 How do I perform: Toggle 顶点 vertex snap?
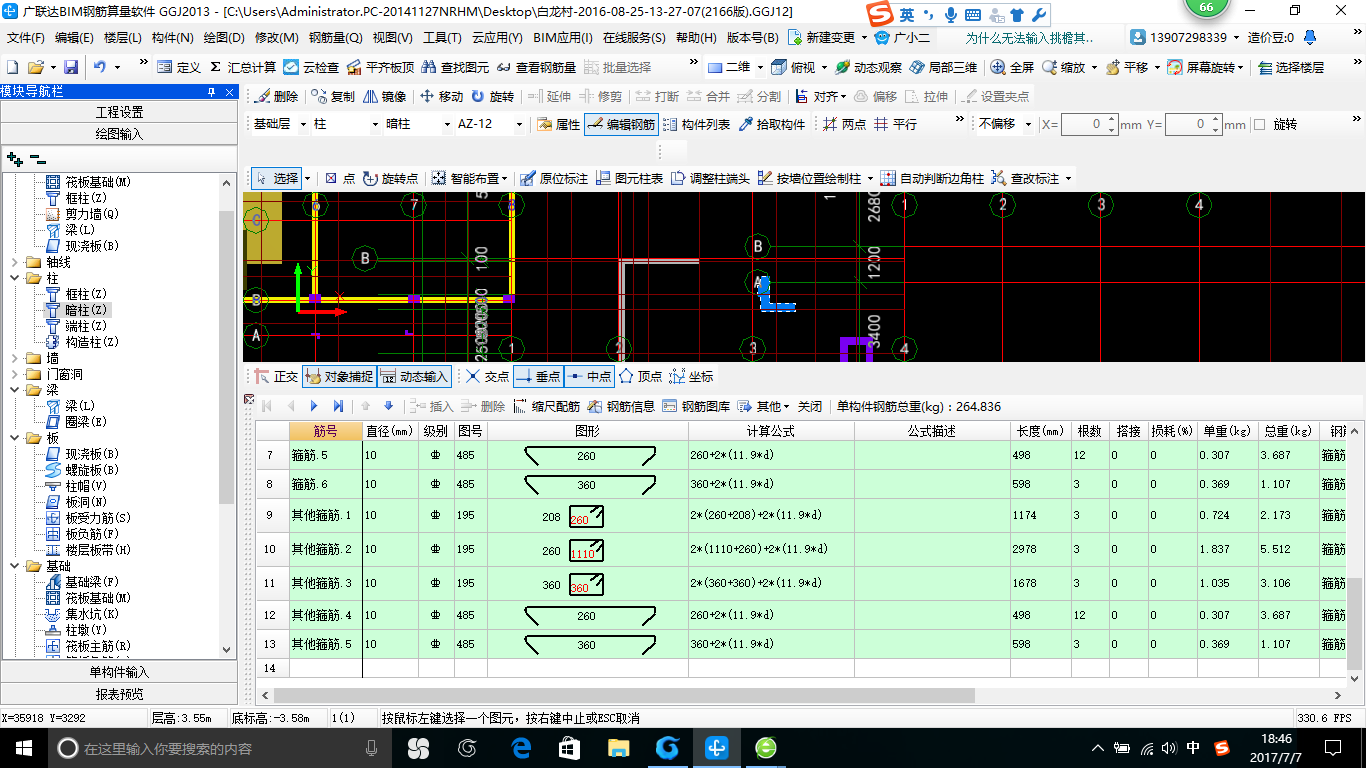point(641,376)
